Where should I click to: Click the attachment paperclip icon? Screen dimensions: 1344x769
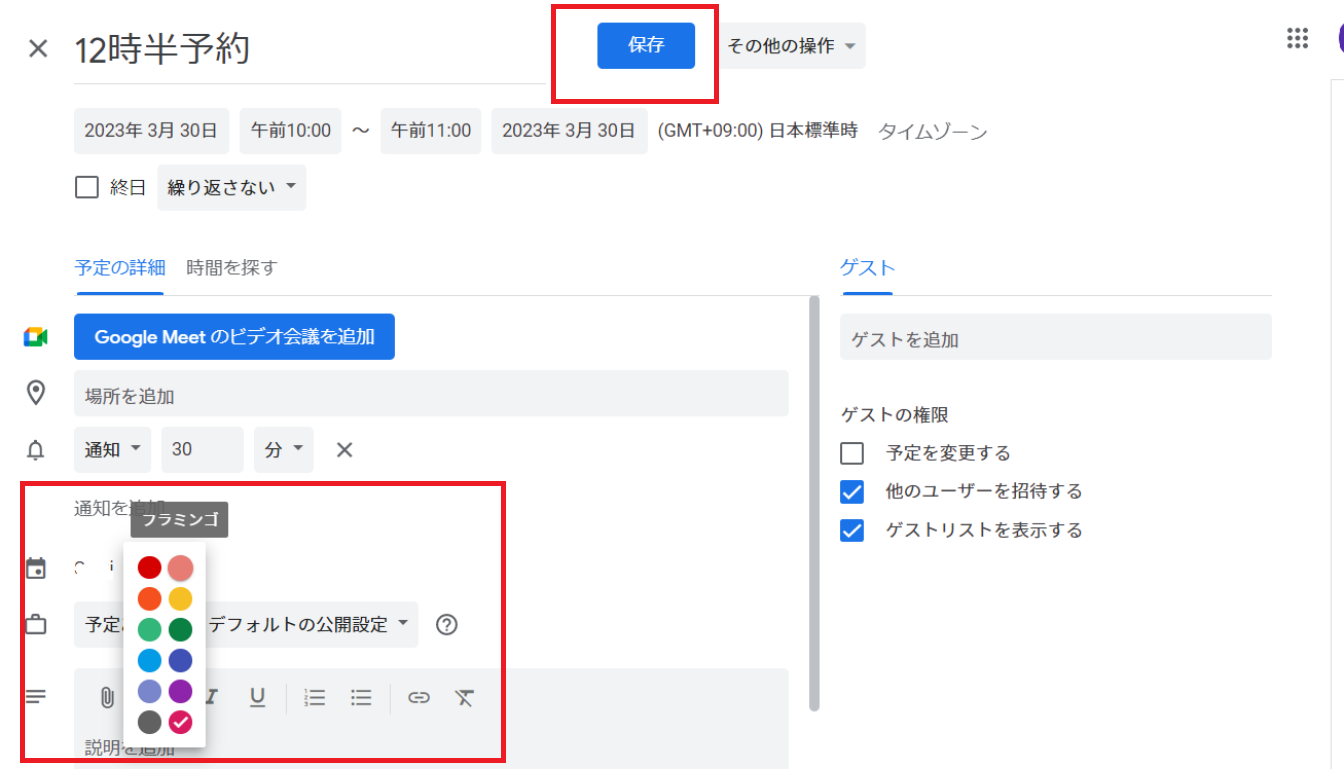(106, 698)
